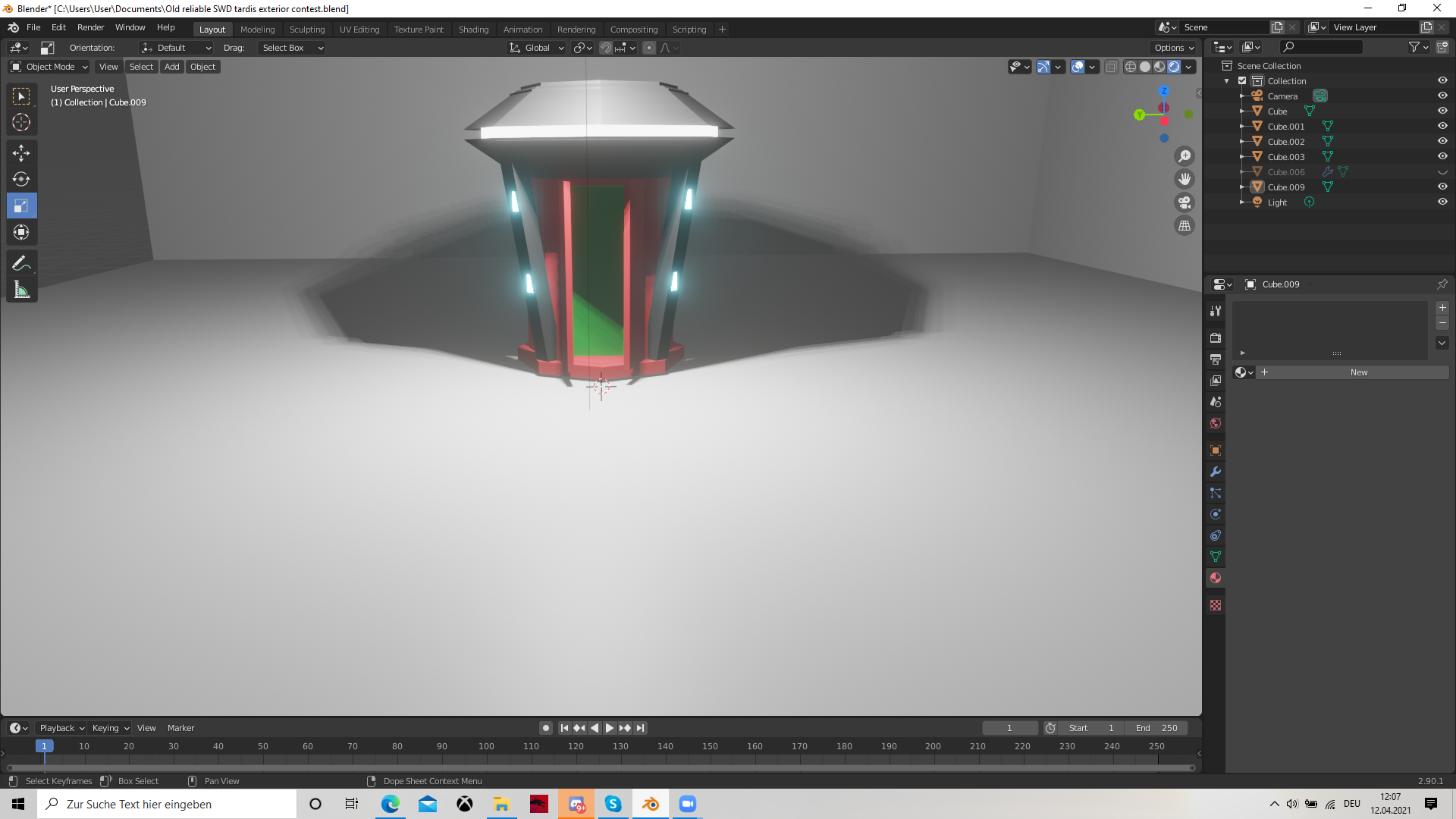The height and width of the screenshot is (819, 1456).
Task: Switch to the Modeling workspace tab
Action: coord(257,30)
